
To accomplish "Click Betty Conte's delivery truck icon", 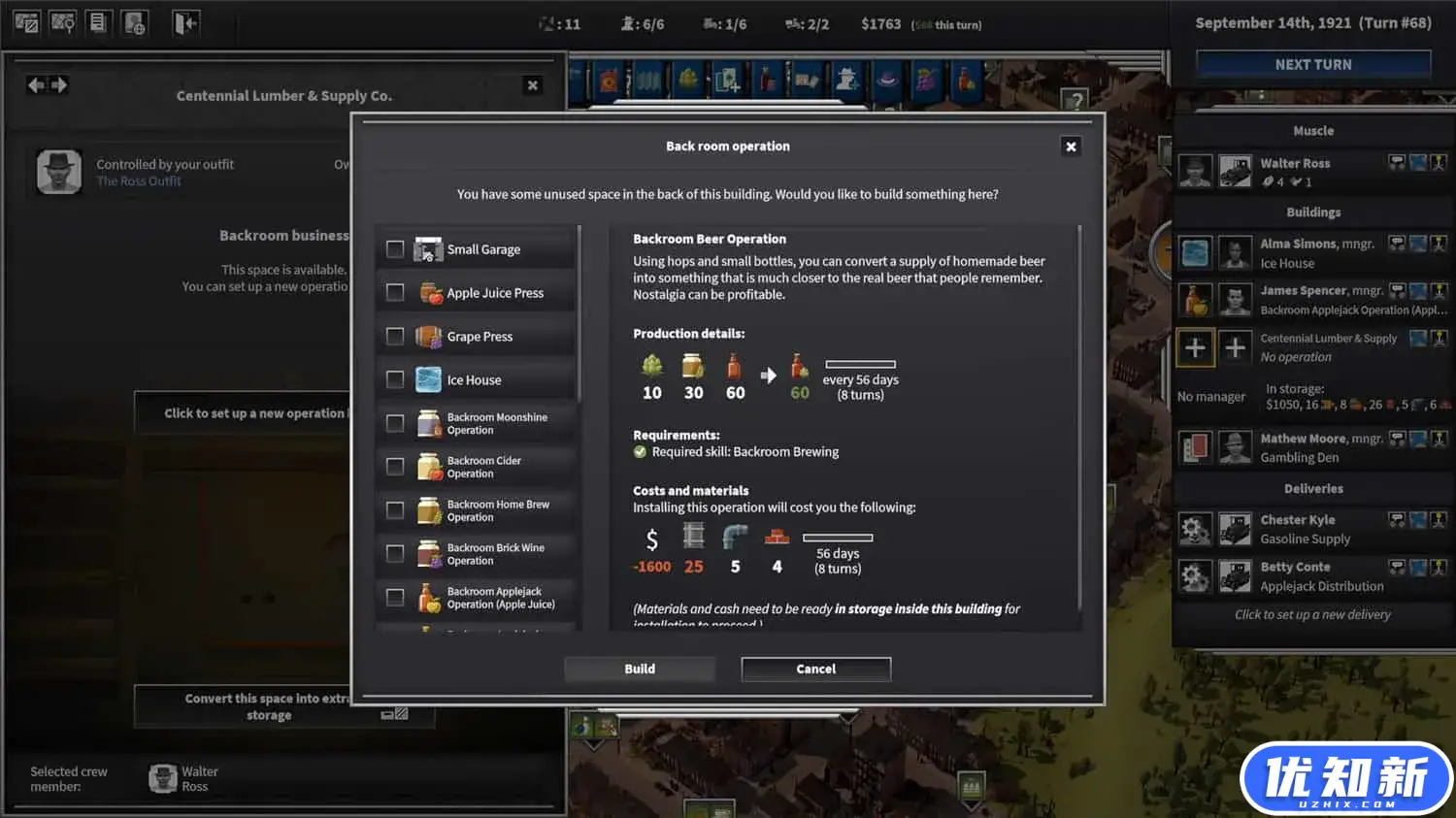I will [1235, 576].
